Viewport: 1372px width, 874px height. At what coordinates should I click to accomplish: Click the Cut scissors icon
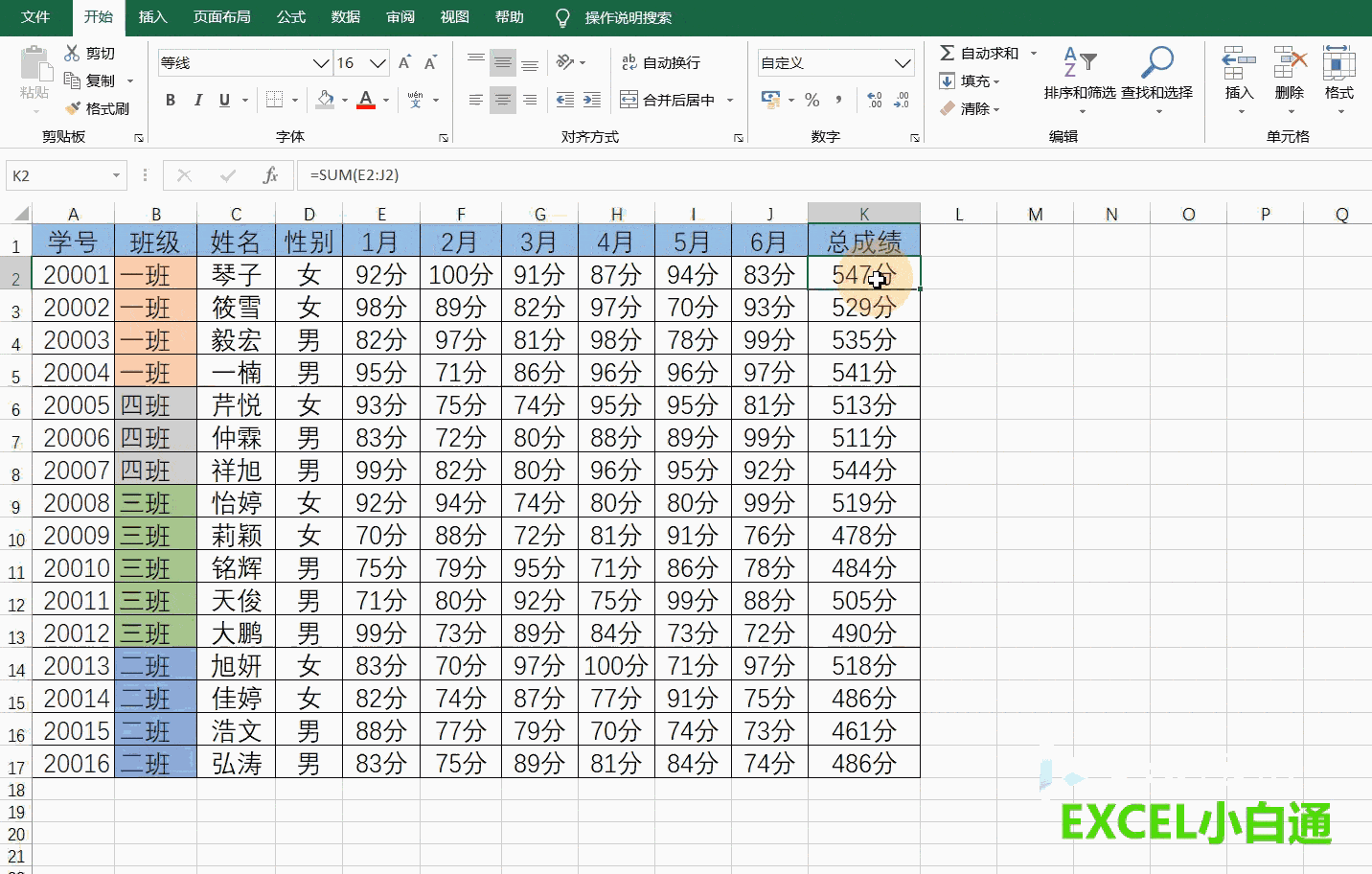[x=73, y=53]
